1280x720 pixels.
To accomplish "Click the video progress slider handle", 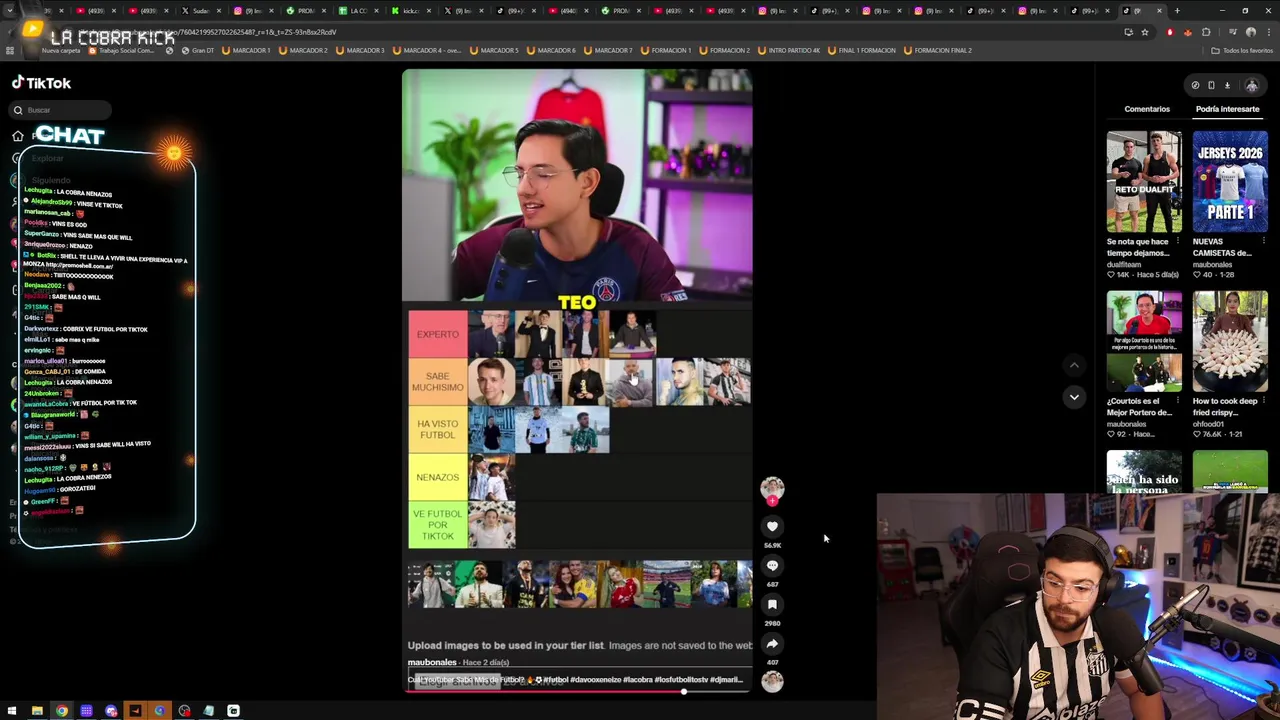I will pos(684,691).
